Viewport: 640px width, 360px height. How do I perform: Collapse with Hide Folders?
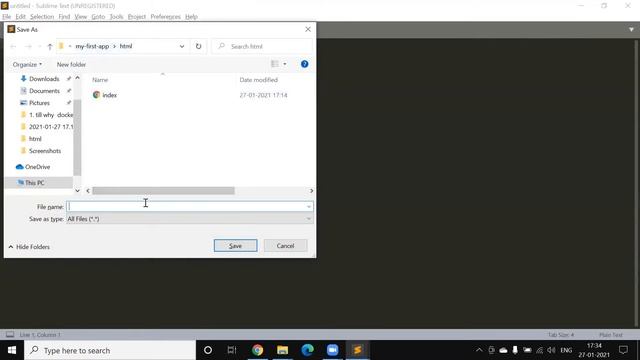tap(29, 247)
